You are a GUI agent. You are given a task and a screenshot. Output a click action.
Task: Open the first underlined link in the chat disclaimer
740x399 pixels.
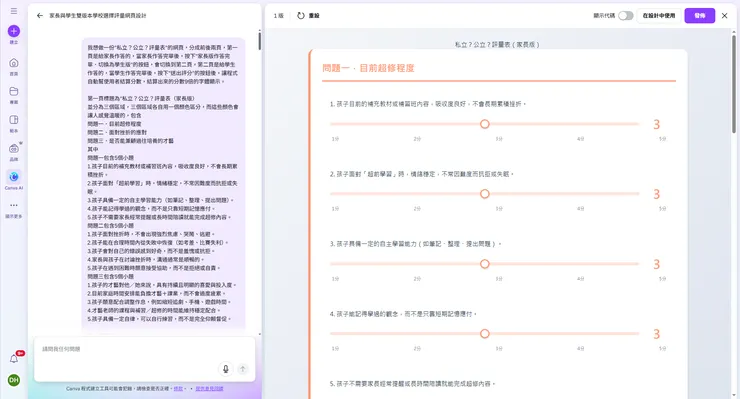(178, 389)
